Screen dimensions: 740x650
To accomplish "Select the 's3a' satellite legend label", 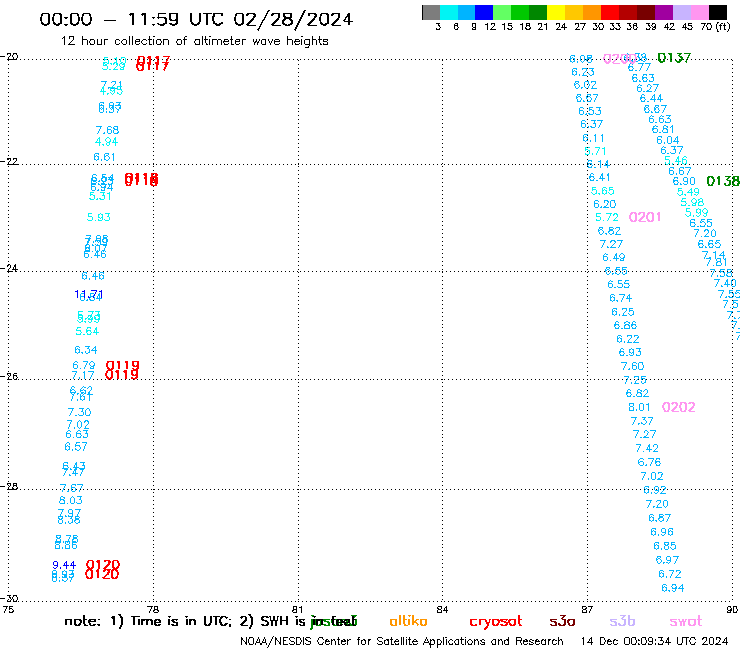I will pos(562,622).
